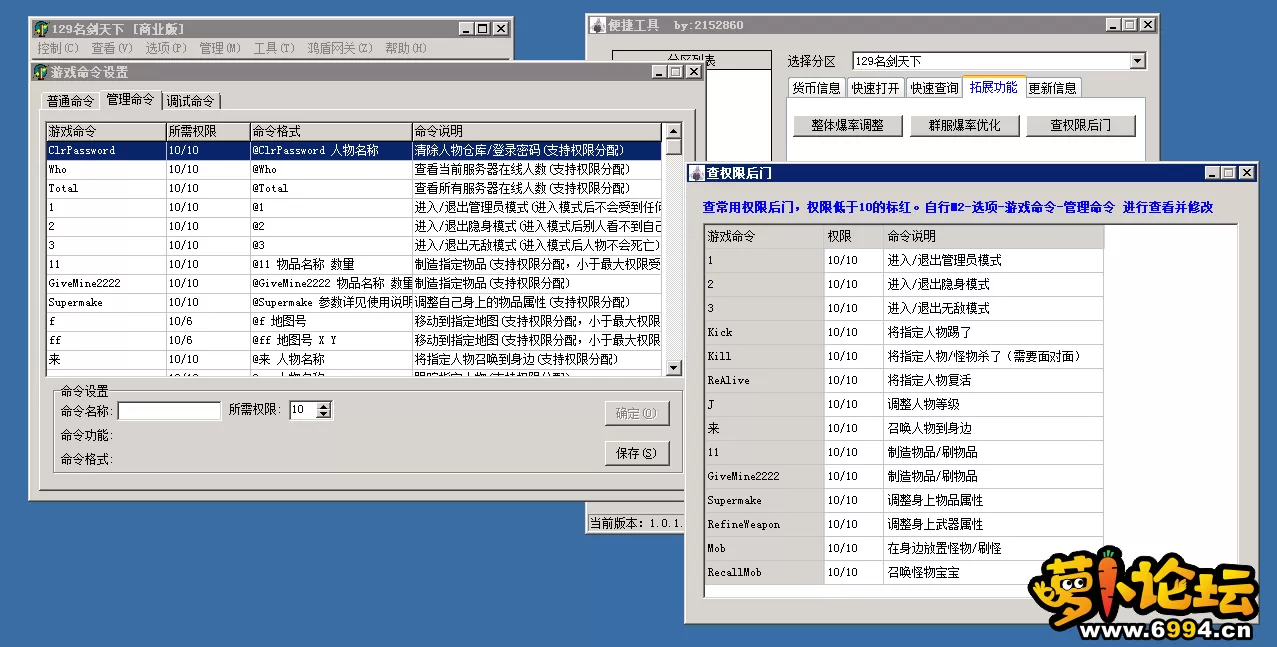Select the ClrPassword command row

pos(354,150)
